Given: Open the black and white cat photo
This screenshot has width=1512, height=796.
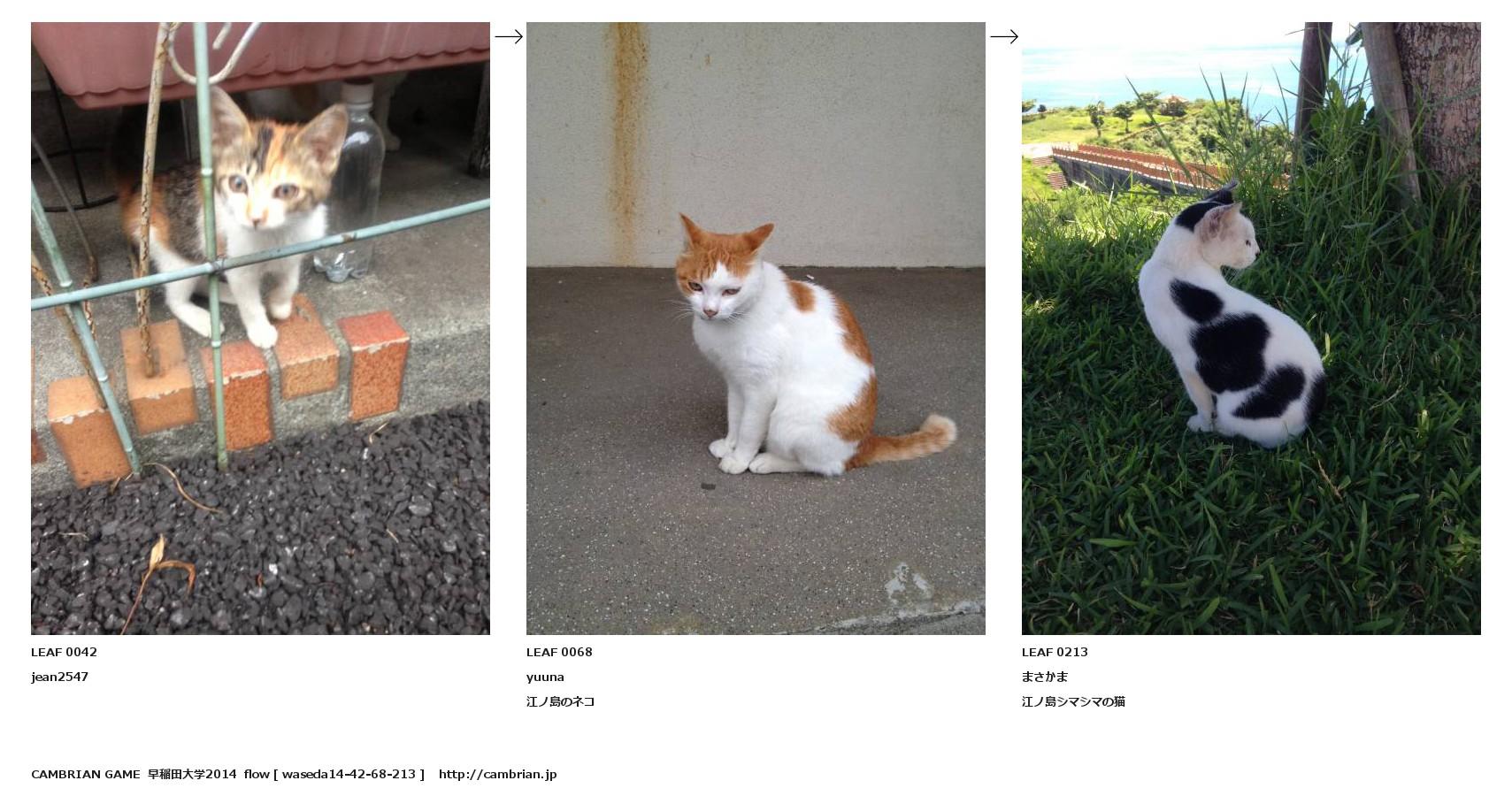Looking at the screenshot, I should point(1251,328).
